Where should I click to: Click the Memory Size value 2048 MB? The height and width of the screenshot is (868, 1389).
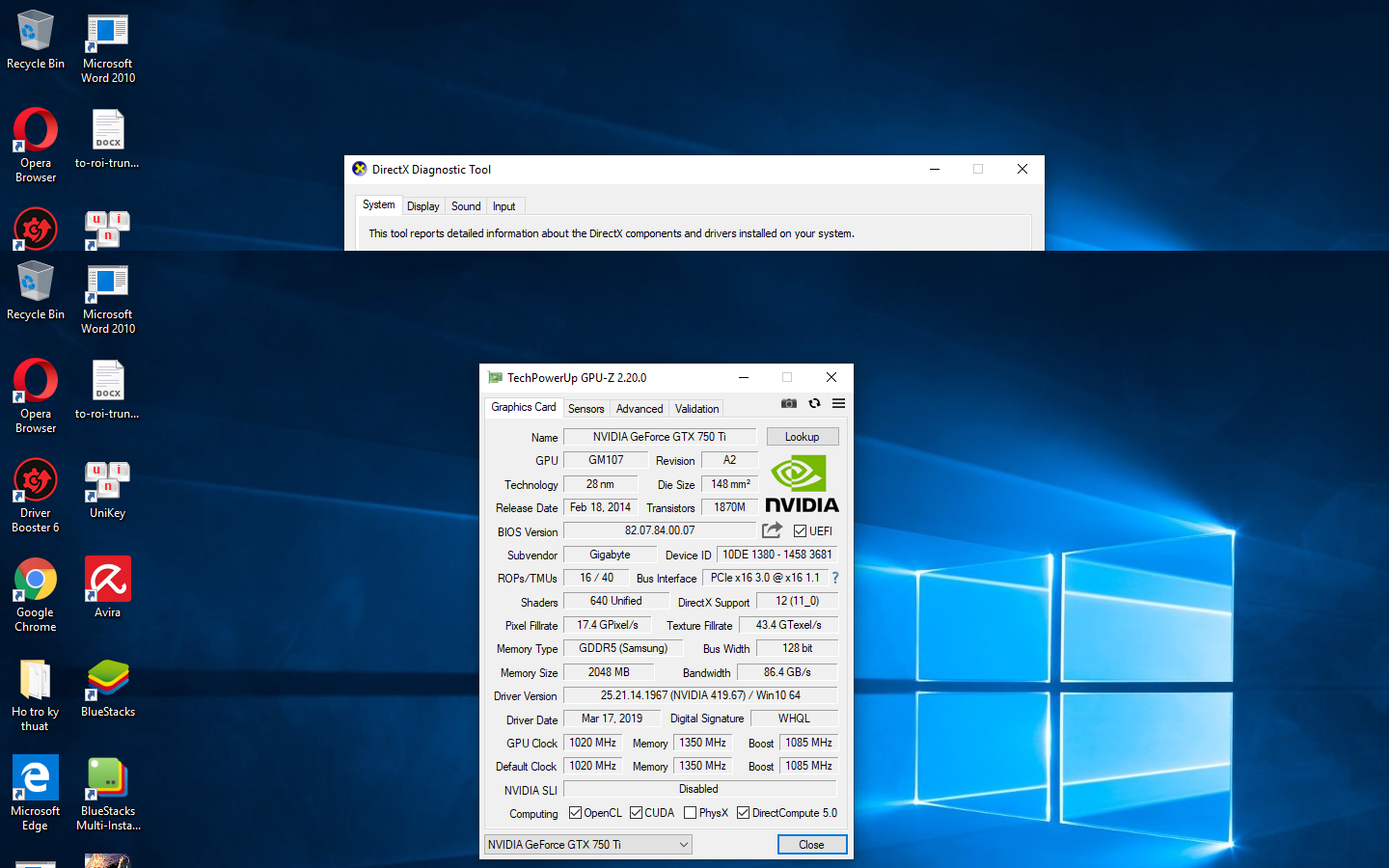pos(609,672)
